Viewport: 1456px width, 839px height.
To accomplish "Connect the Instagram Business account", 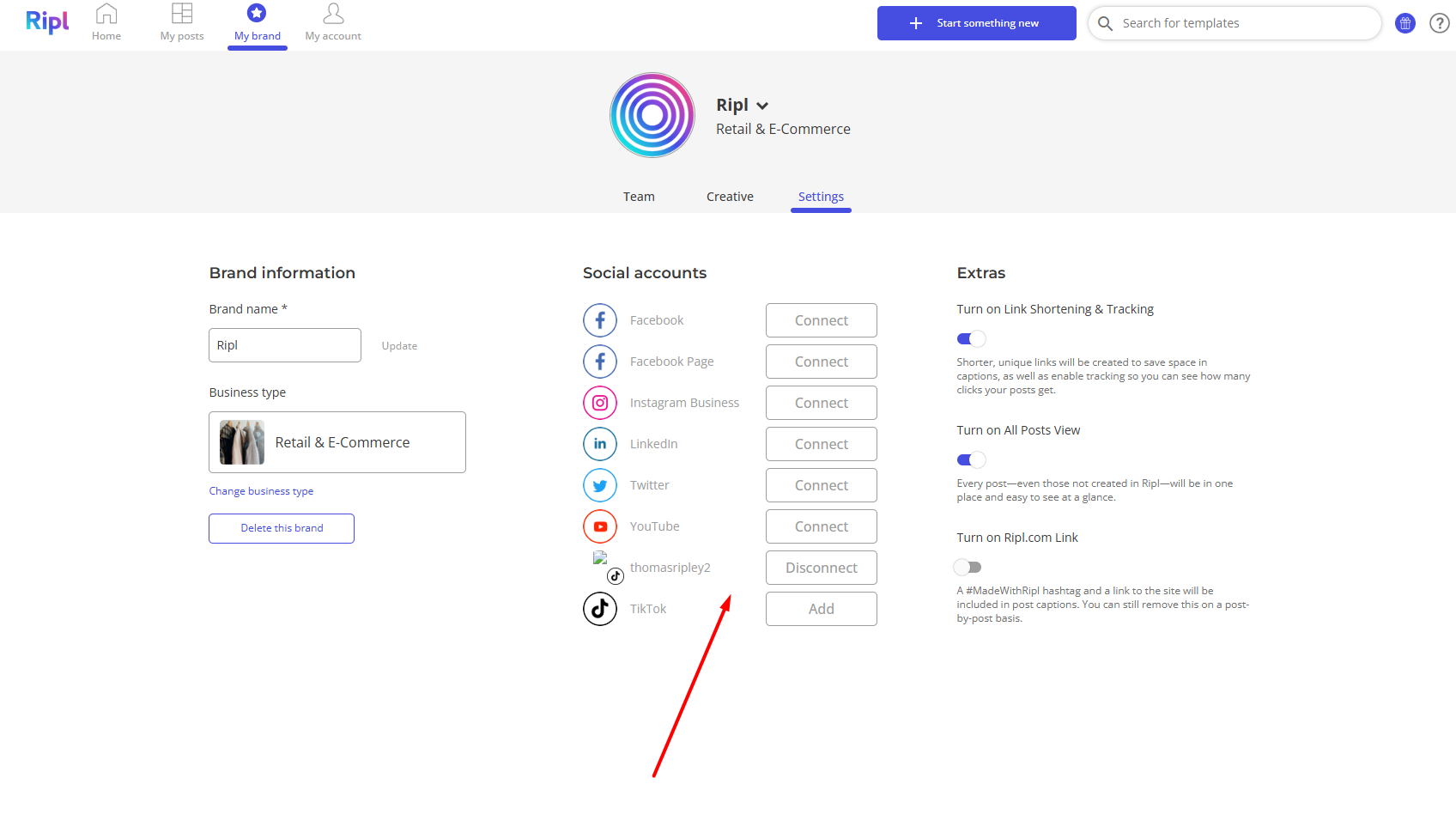I will pos(822,403).
